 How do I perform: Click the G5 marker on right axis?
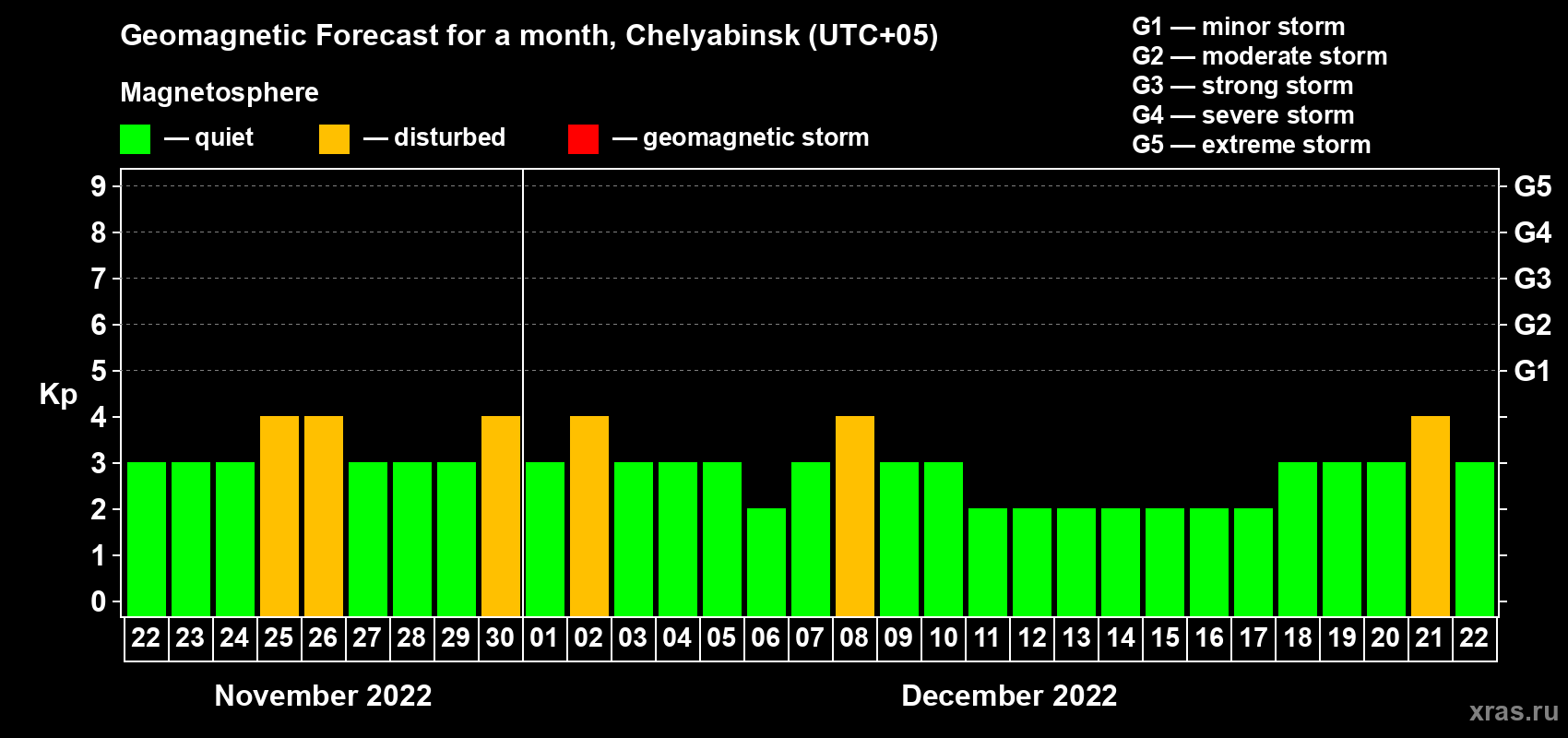click(1533, 186)
